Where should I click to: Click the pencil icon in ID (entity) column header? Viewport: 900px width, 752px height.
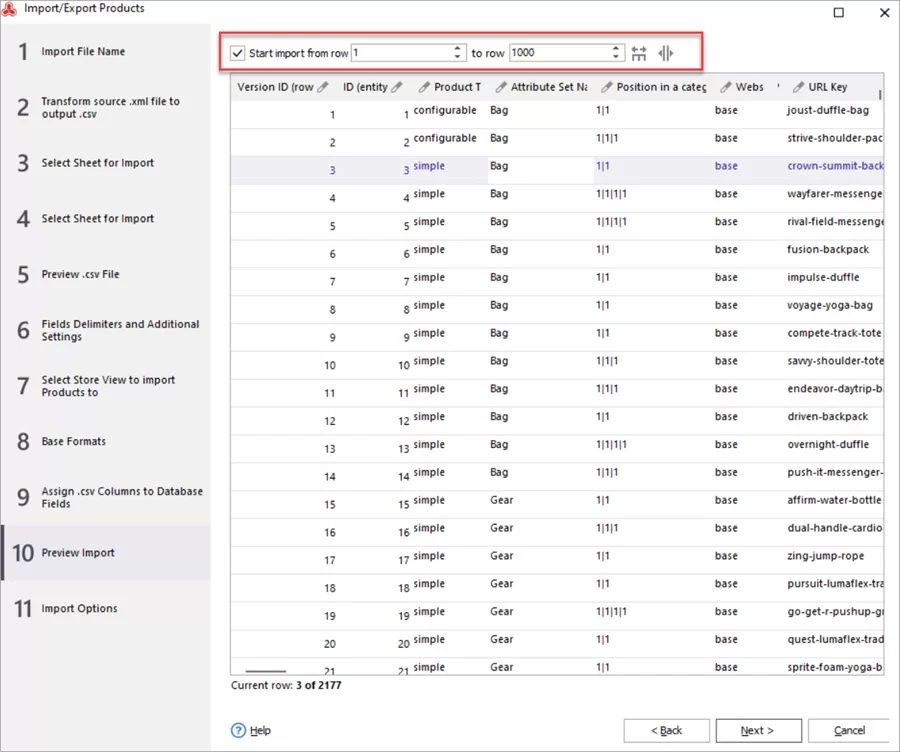tap(397, 87)
